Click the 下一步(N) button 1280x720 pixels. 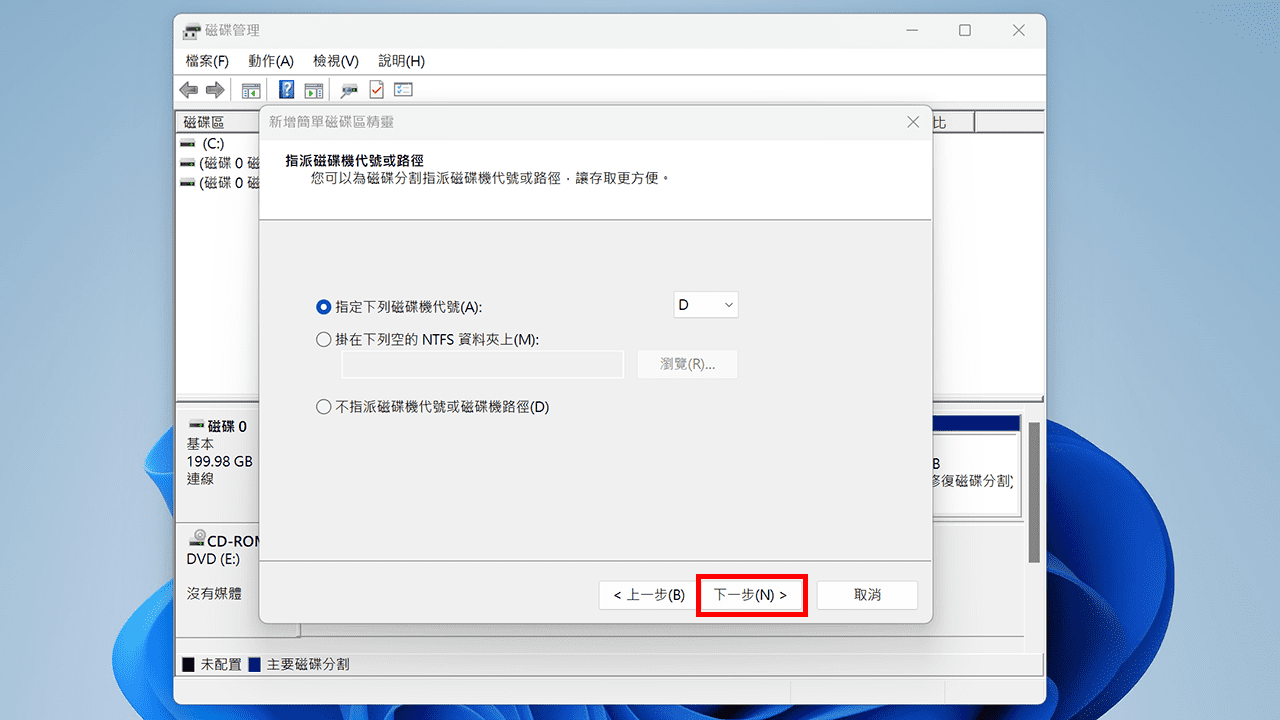click(751, 594)
